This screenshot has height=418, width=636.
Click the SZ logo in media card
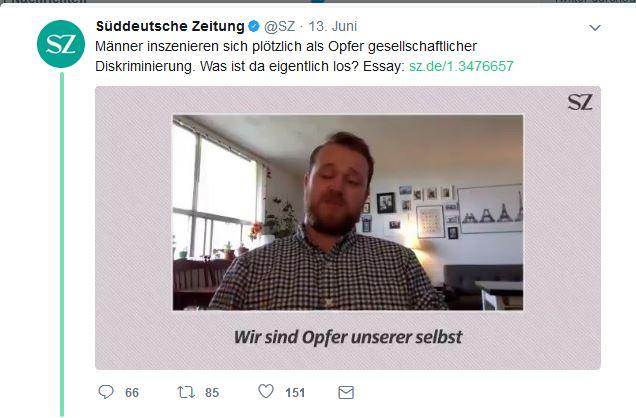(x=580, y=102)
